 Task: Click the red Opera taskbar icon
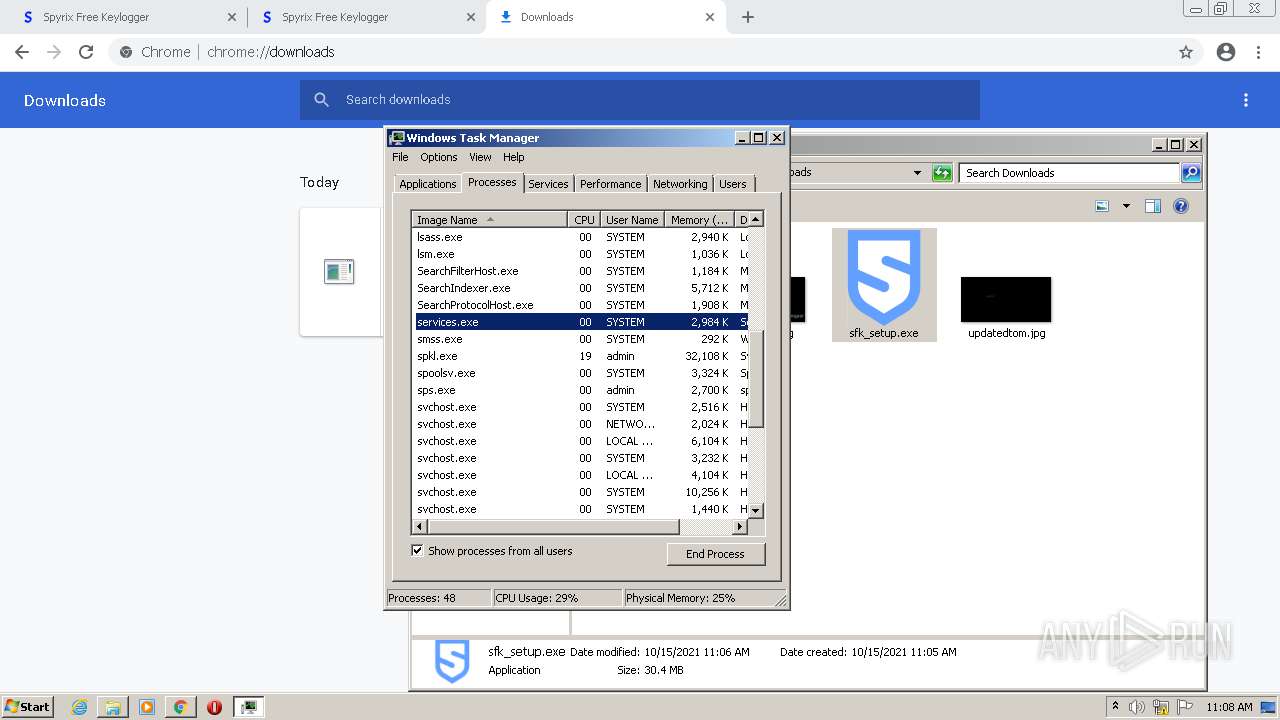tap(214, 707)
